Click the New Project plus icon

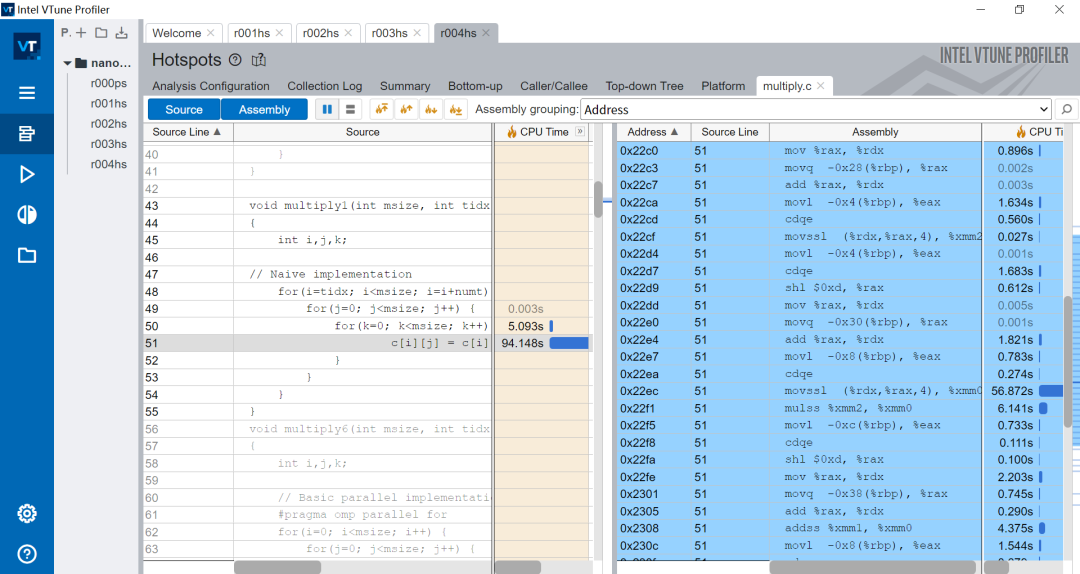click(81, 32)
